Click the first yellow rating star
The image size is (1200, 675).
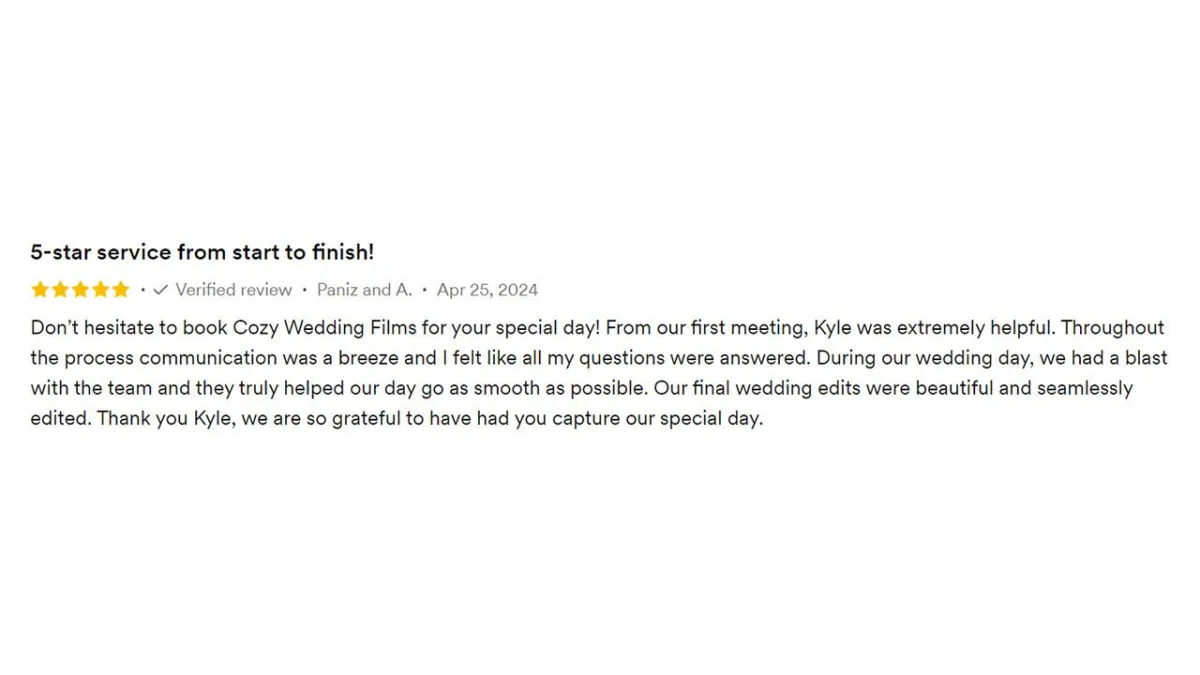[x=40, y=290]
